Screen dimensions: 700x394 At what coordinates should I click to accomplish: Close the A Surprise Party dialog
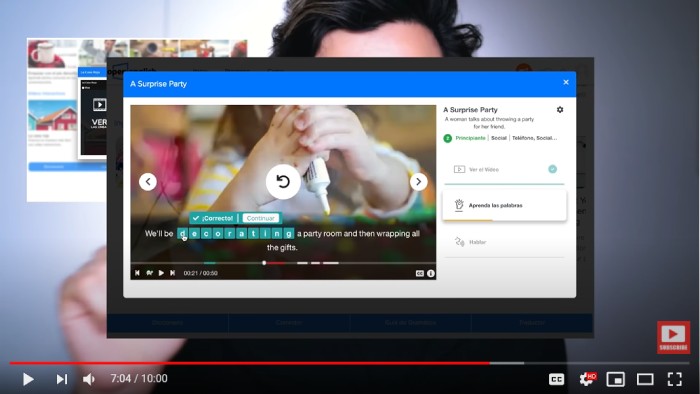pyautogui.click(x=566, y=83)
